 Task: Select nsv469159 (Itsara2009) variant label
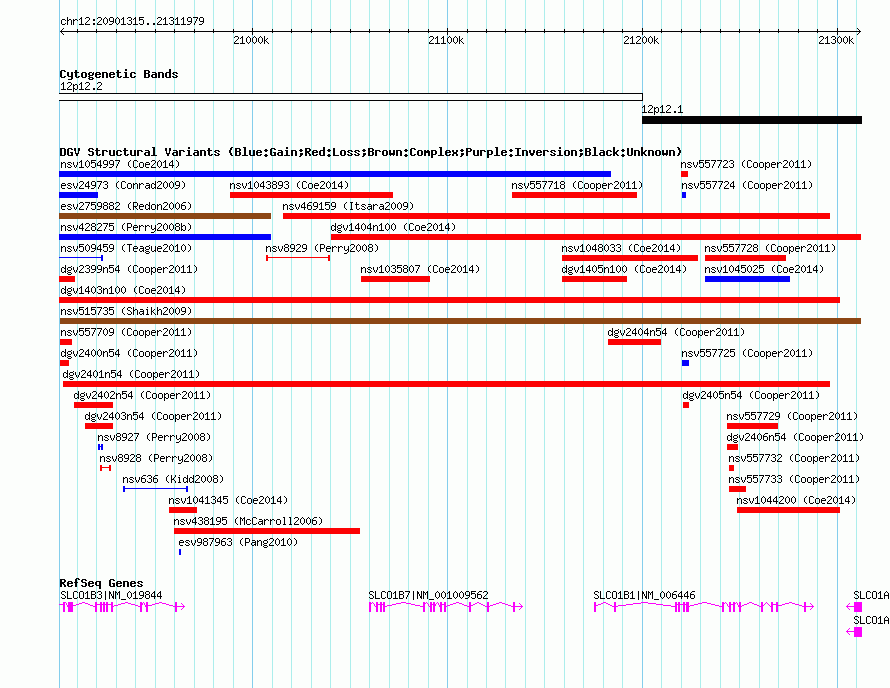pyautogui.click(x=348, y=206)
